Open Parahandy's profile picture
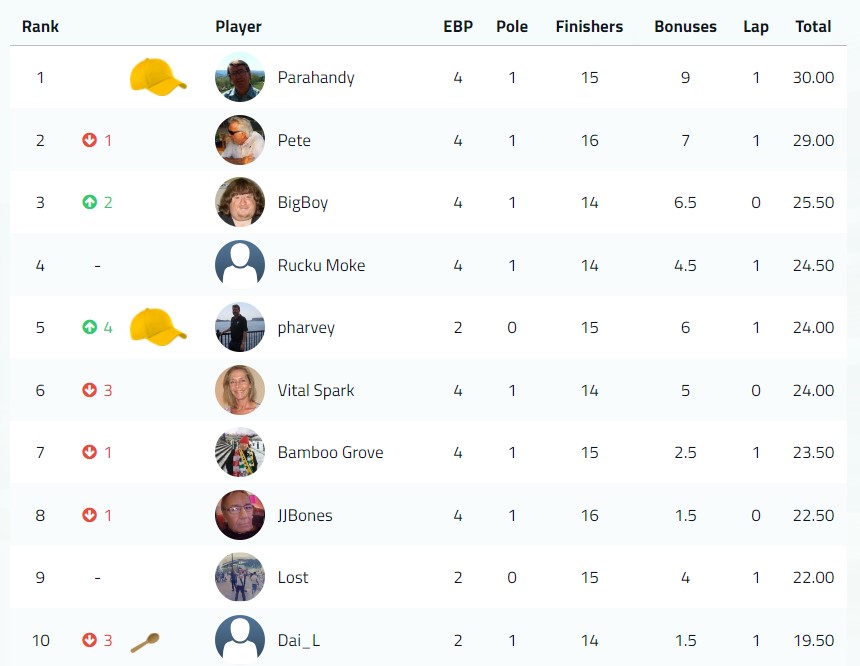 (x=240, y=77)
